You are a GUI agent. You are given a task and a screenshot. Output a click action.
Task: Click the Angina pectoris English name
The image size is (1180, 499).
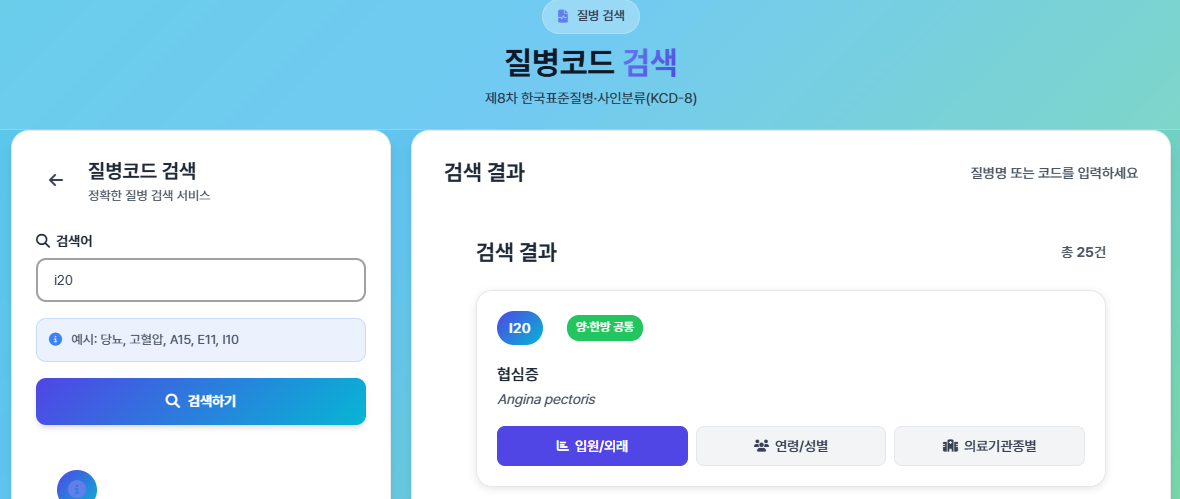click(546, 400)
